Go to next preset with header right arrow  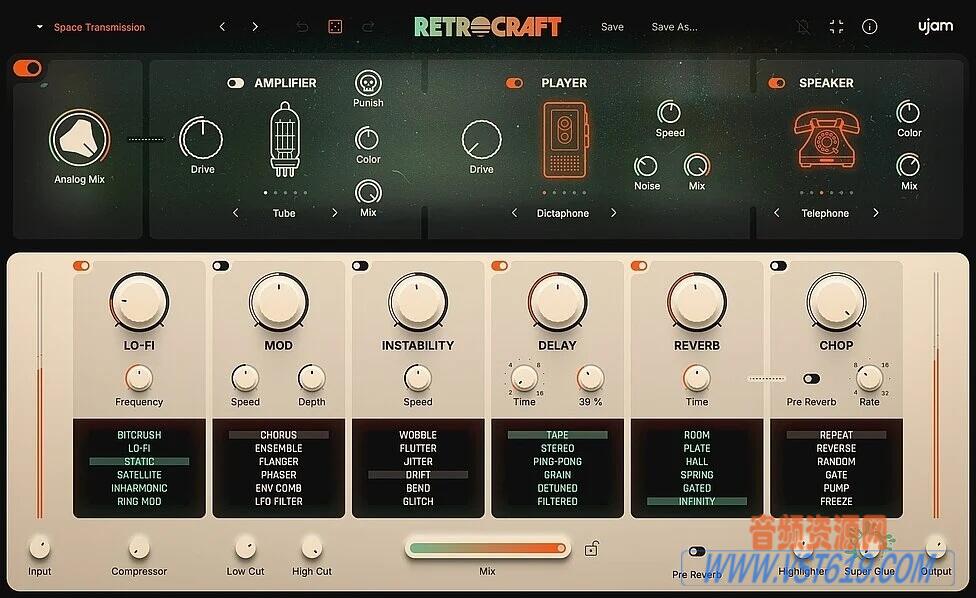click(x=255, y=27)
